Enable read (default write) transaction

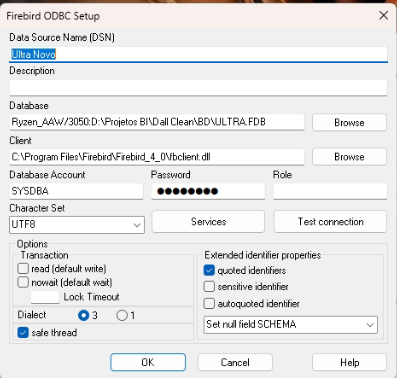pos(23,268)
